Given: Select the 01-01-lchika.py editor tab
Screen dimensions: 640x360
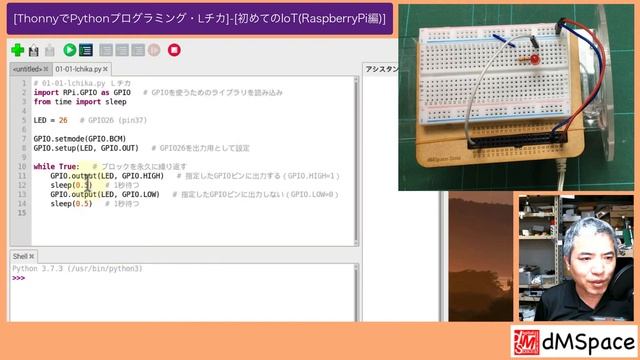Looking at the screenshot, I should (78, 69).
